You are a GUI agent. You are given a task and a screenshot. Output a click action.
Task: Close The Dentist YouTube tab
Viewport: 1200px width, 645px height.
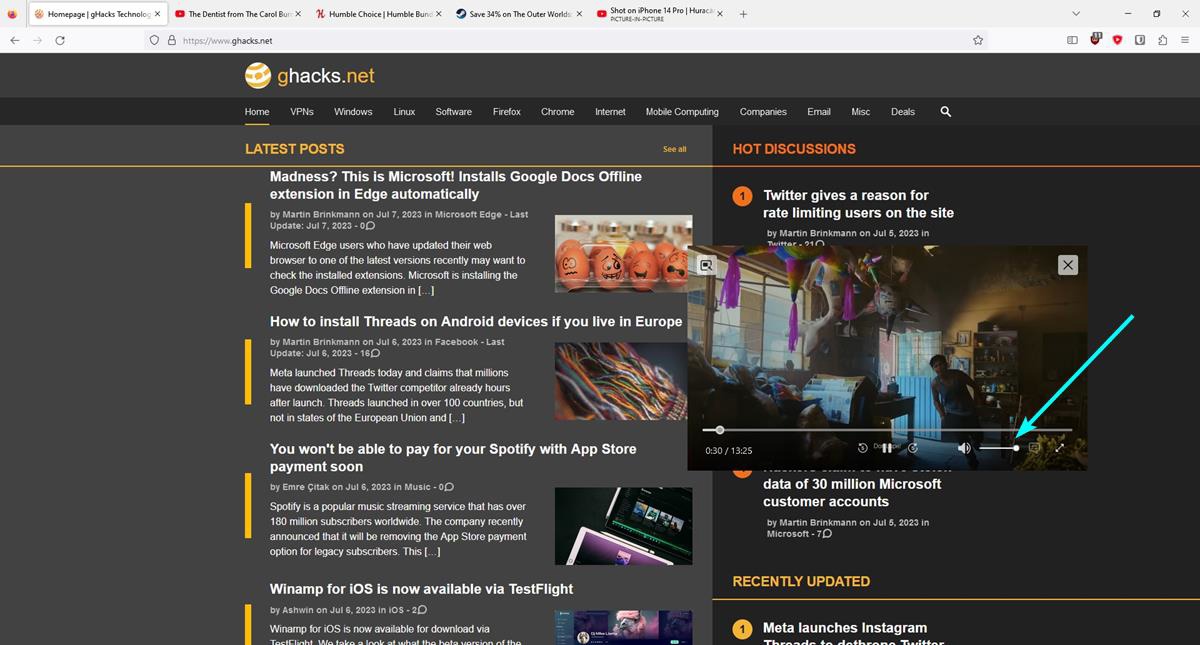click(297, 14)
